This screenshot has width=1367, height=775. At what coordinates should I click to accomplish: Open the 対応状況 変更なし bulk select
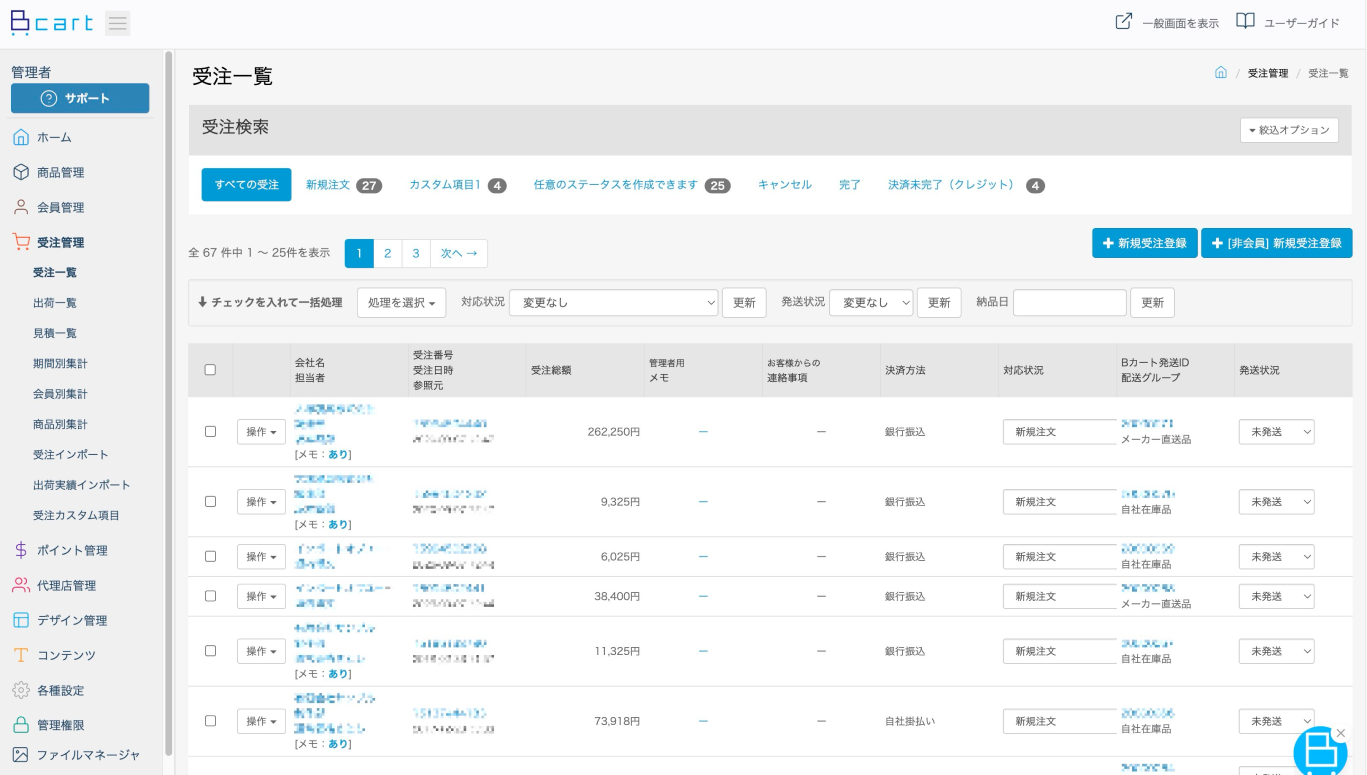(614, 302)
